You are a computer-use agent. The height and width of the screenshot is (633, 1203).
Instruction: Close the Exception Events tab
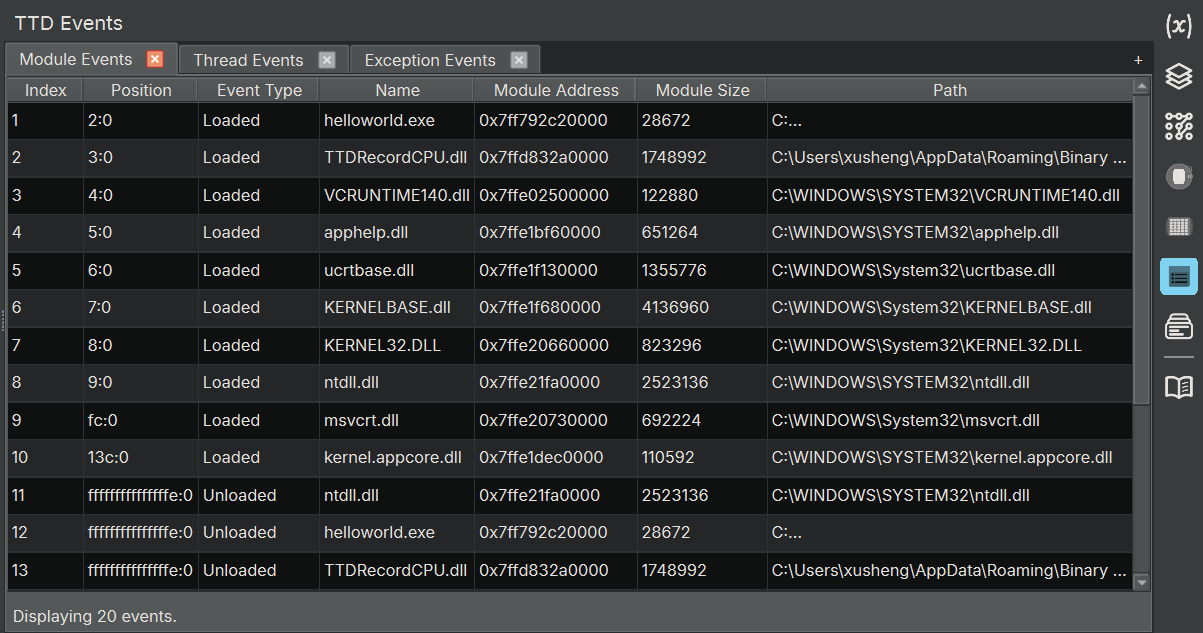518,60
